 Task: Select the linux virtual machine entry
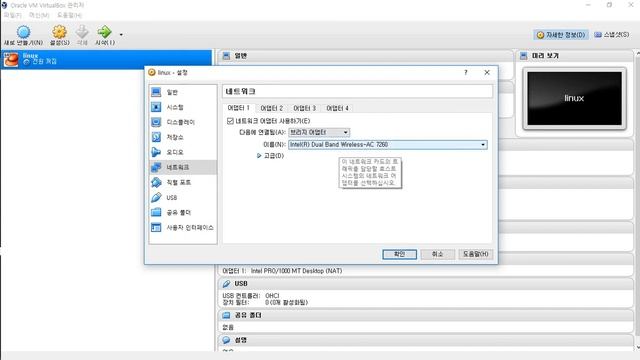tap(106, 59)
